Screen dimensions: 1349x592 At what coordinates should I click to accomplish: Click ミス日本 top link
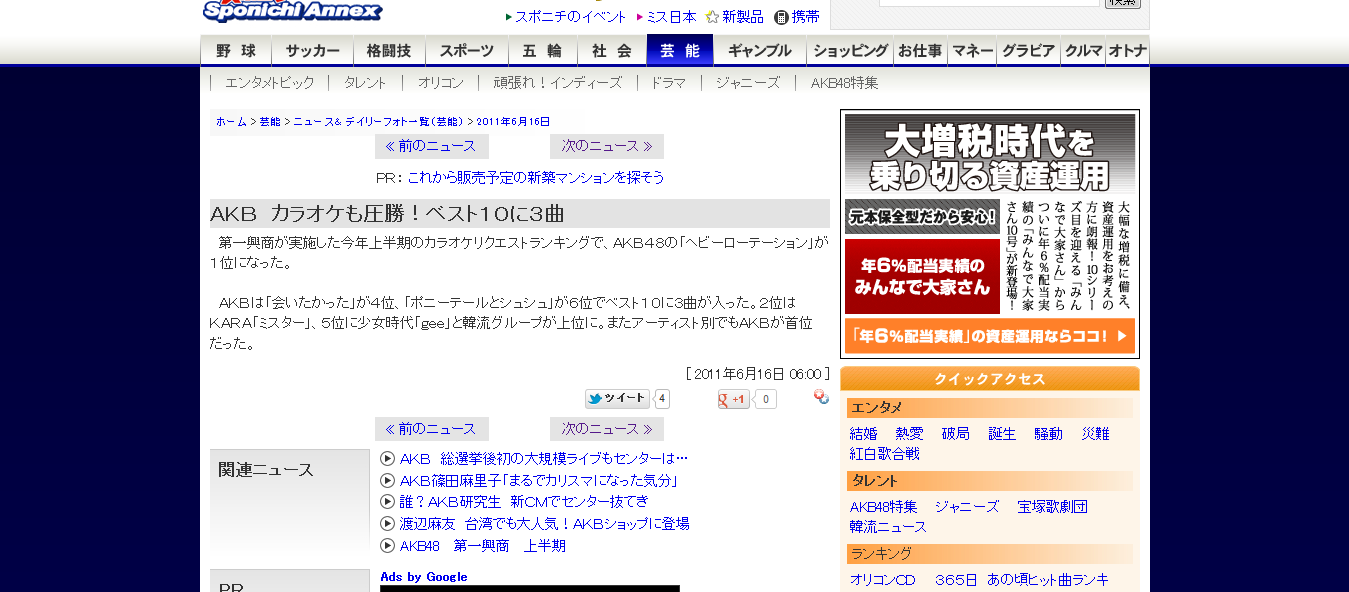(x=672, y=17)
